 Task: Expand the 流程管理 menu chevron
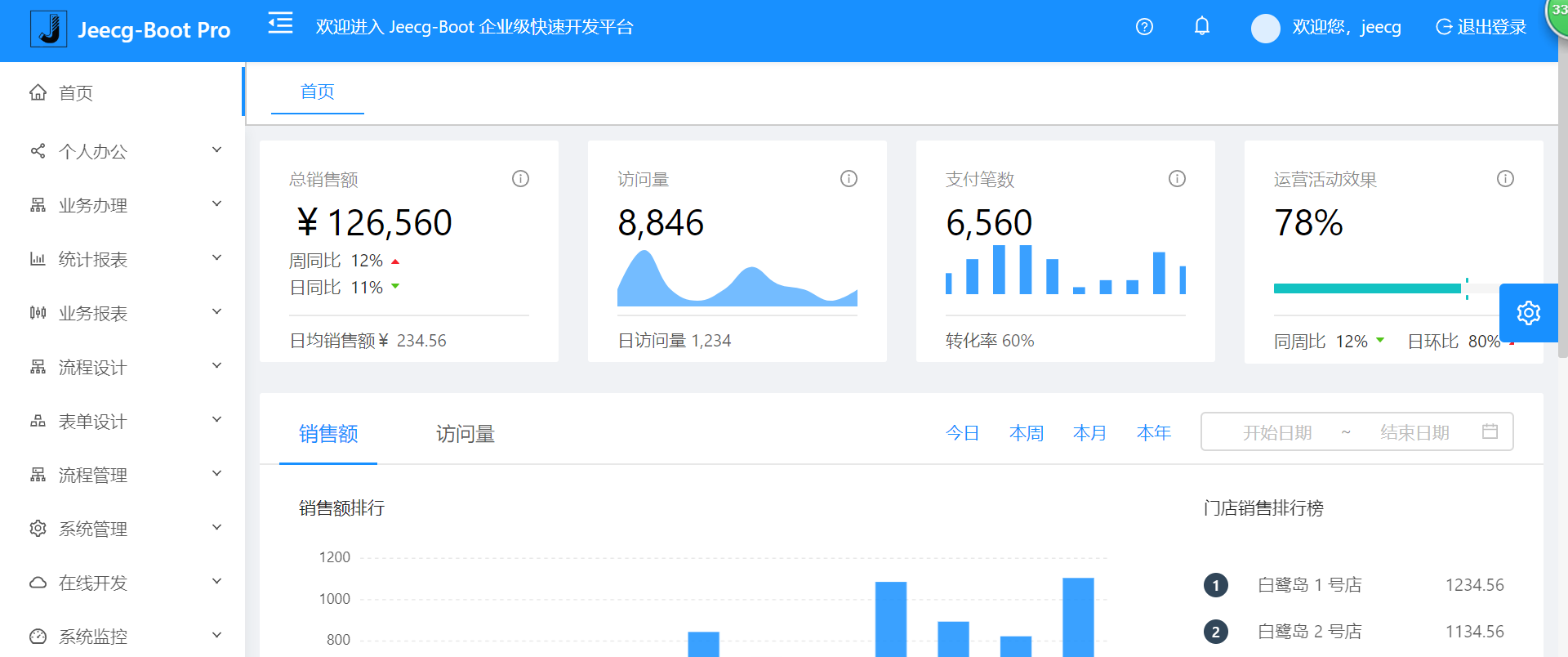tap(216, 473)
